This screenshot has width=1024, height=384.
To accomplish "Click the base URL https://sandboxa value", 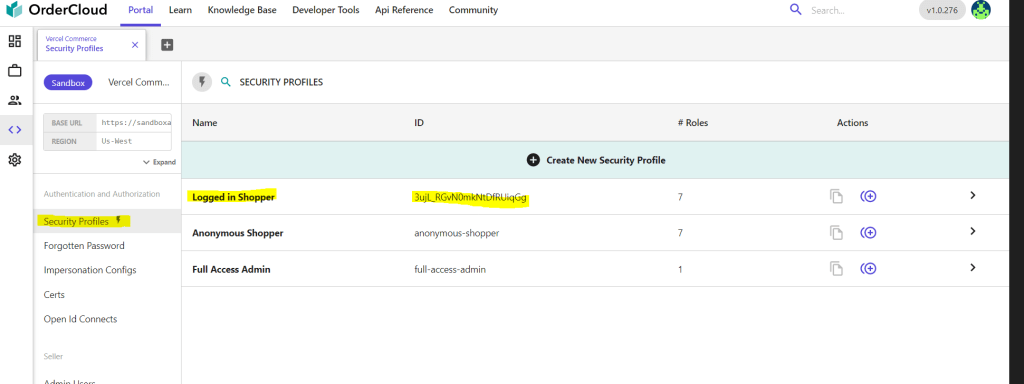I will [136, 122].
